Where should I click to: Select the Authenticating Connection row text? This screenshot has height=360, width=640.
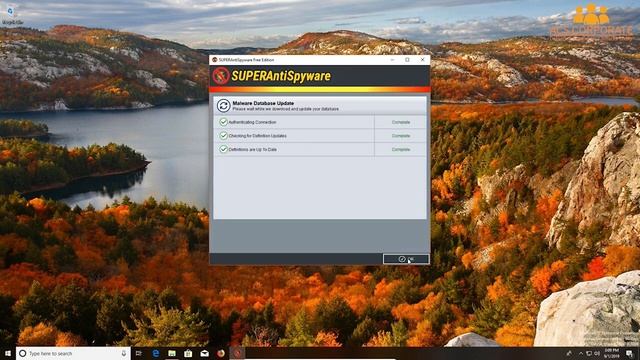(252, 122)
